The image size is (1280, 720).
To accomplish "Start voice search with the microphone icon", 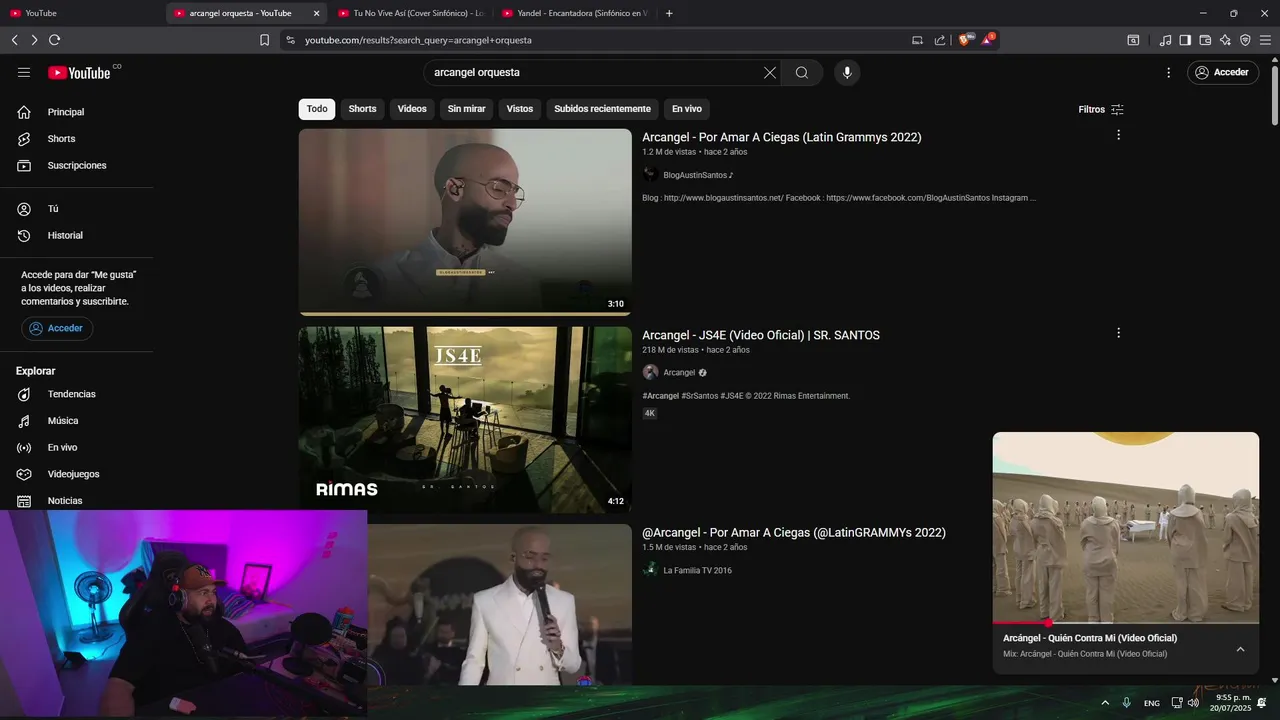I will coord(847,72).
